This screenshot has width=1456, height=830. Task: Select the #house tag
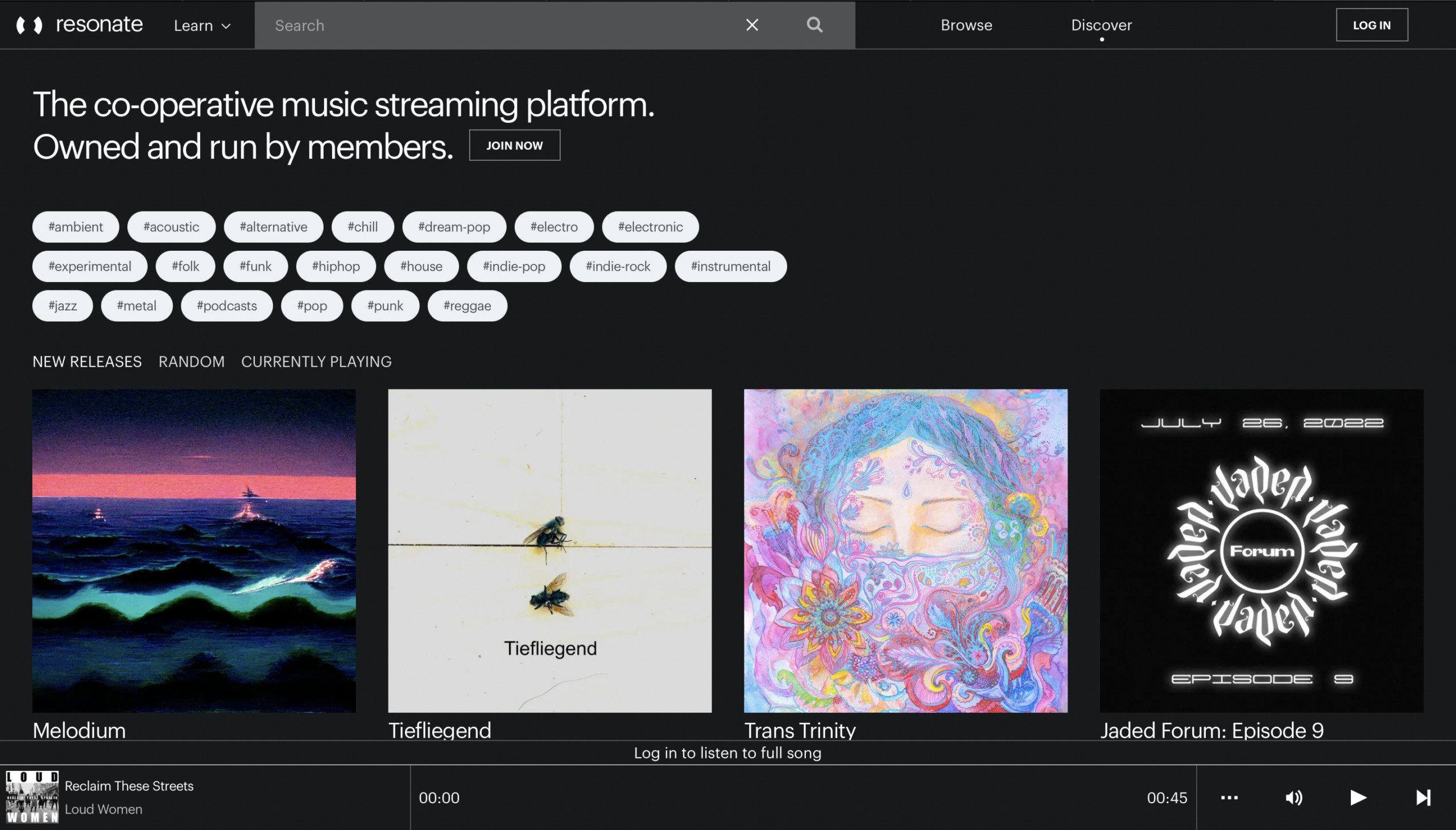pyautogui.click(x=421, y=266)
